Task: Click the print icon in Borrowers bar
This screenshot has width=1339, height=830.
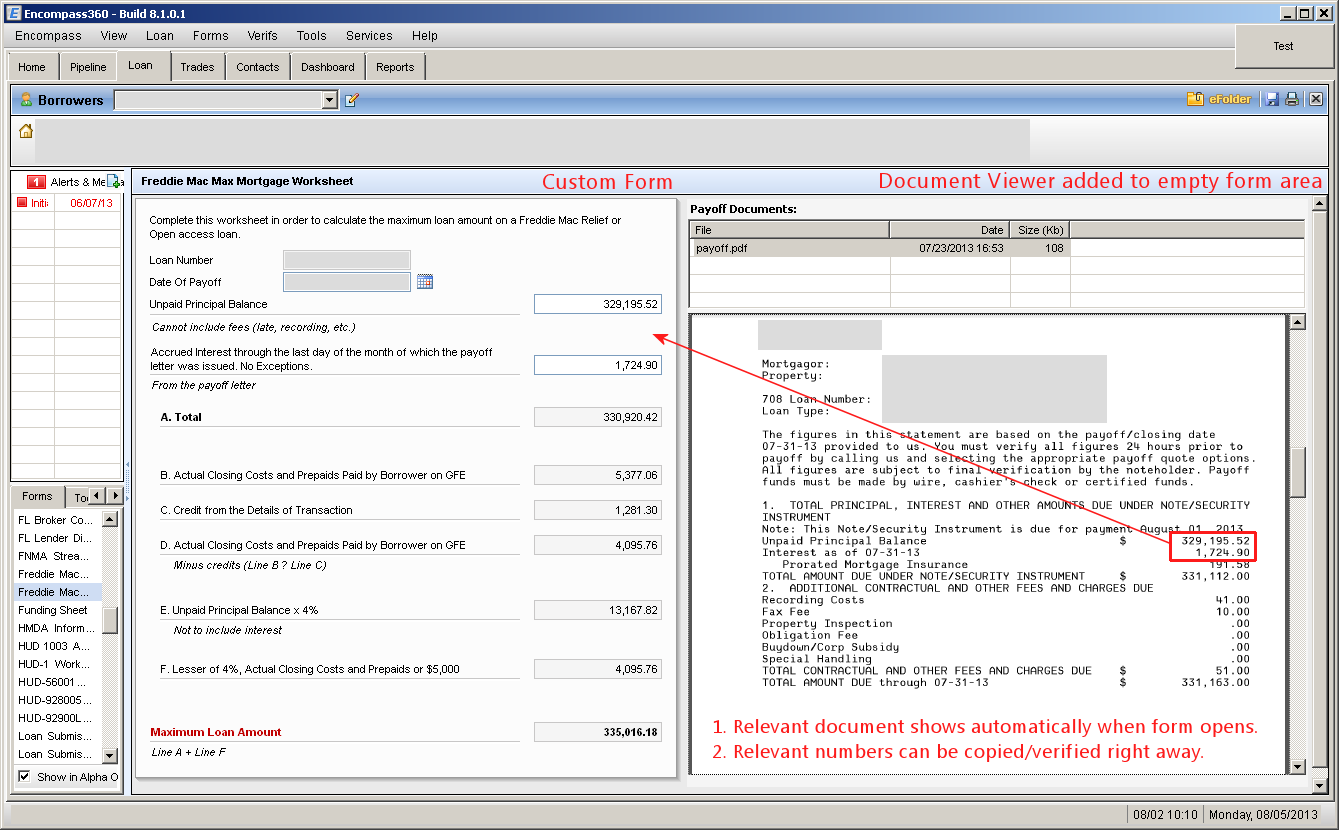Action: 1292,99
